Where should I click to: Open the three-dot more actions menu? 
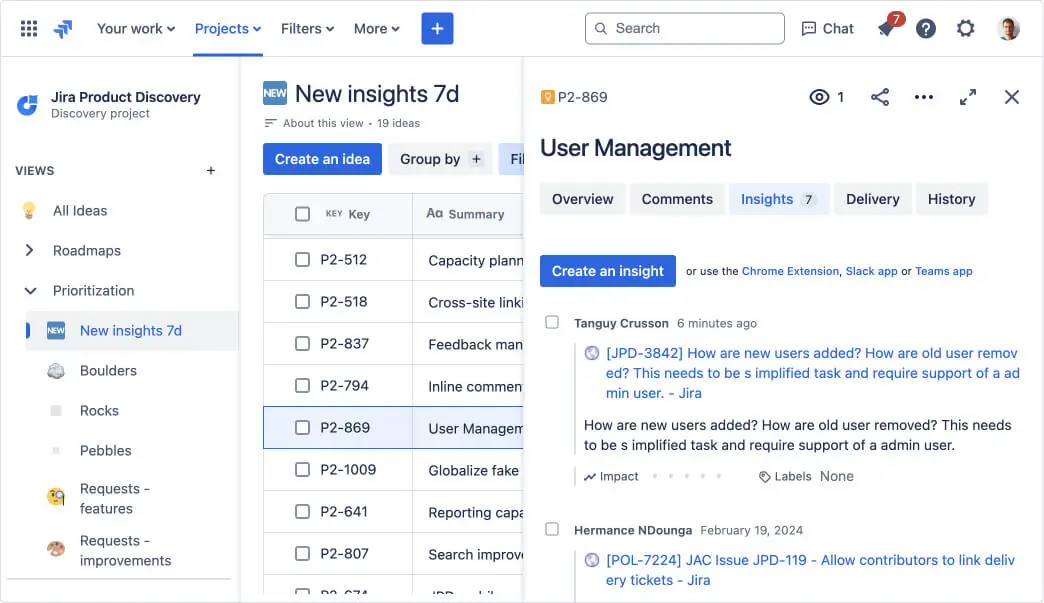pos(923,97)
